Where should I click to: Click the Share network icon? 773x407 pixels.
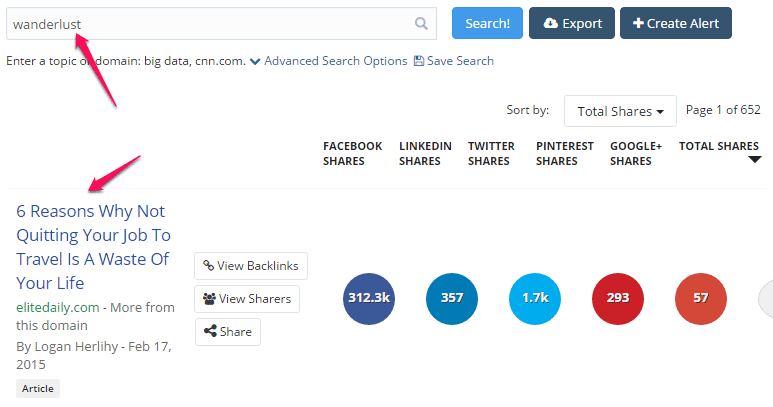tap(211, 332)
